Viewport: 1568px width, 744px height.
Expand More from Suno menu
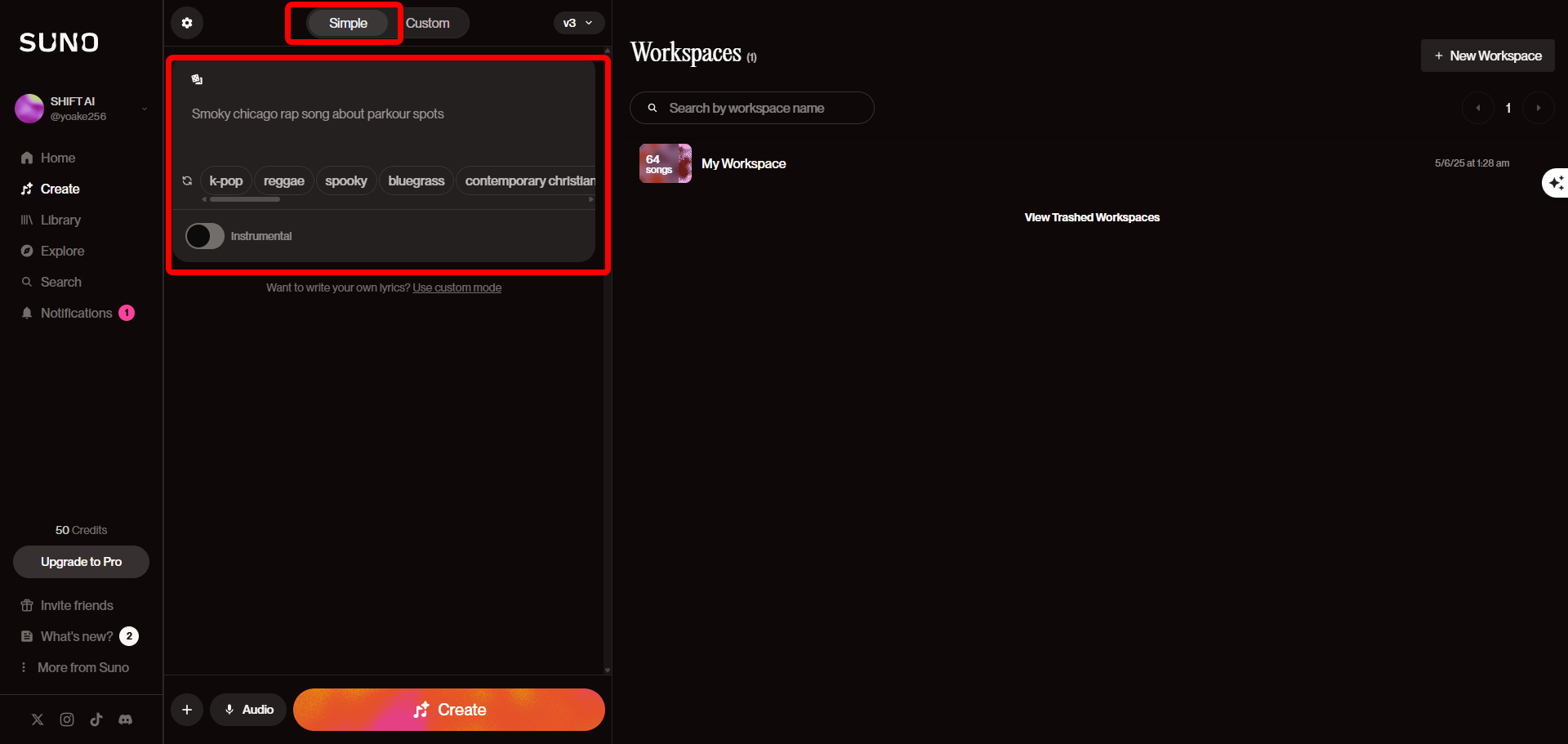pyautogui.click(x=82, y=667)
